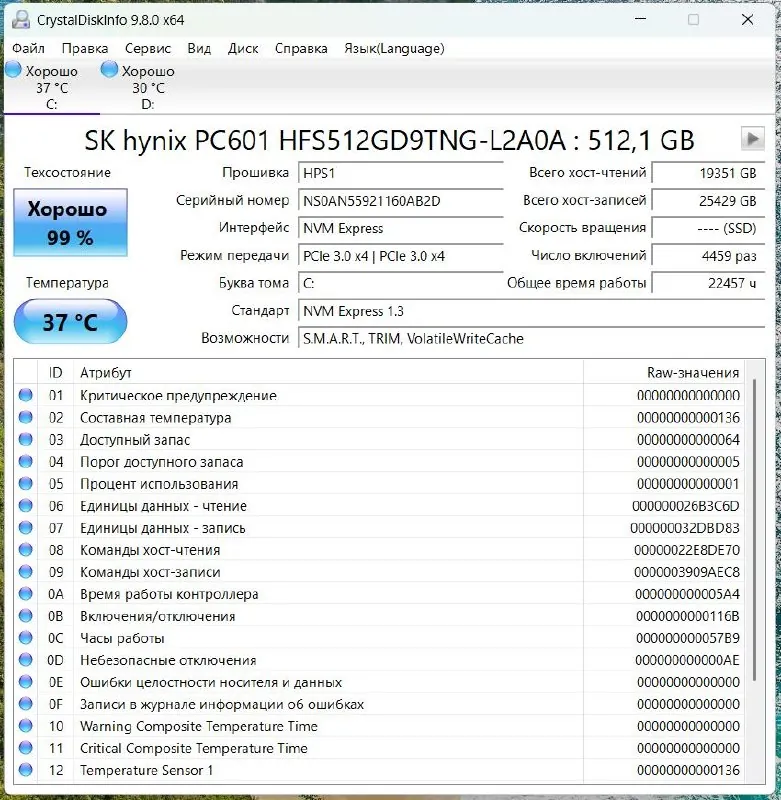This screenshot has width=781, height=800.
Task: Click the power-on hours value 22457 ч
Action: [x=708, y=284]
